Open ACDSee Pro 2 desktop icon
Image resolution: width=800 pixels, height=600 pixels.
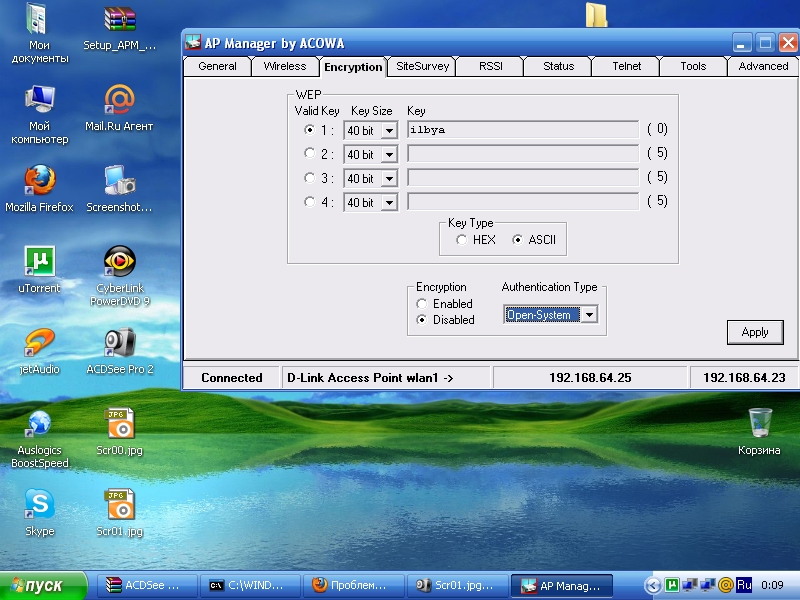point(120,344)
